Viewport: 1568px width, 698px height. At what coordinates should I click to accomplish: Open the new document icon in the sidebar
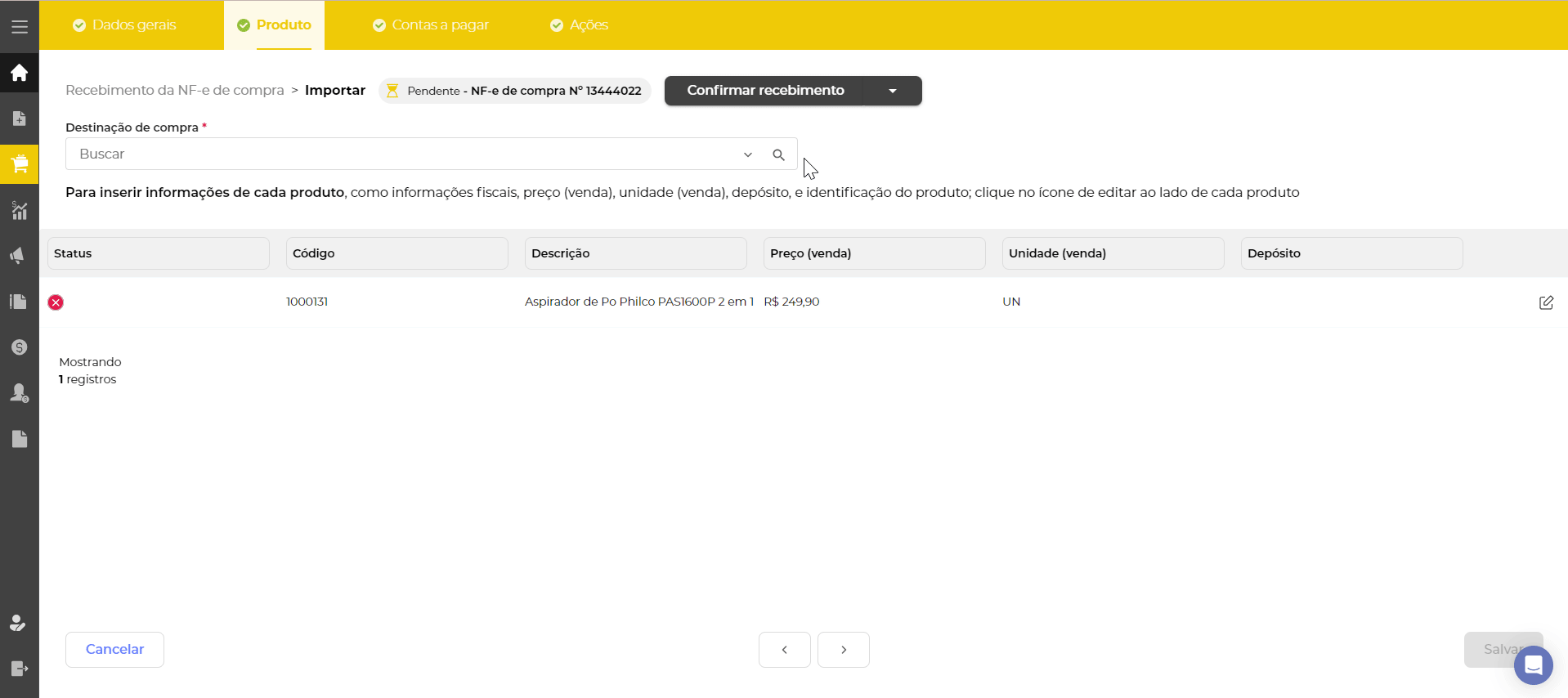coord(20,119)
